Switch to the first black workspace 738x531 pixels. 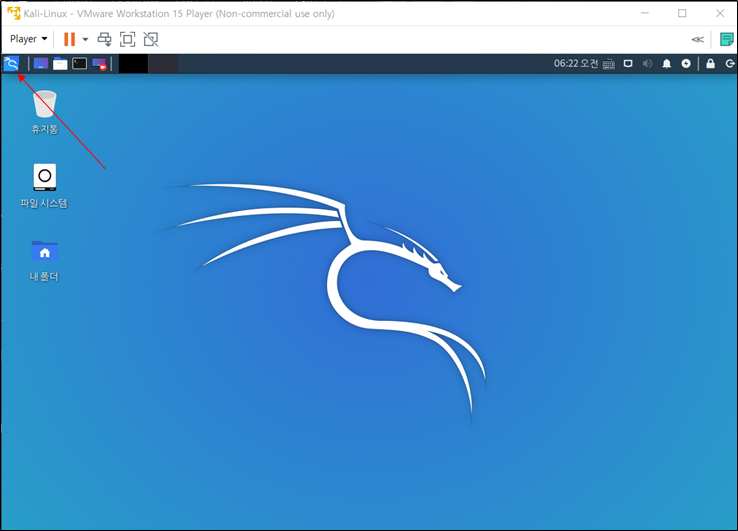pyautogui.click(x=133, y=64)
